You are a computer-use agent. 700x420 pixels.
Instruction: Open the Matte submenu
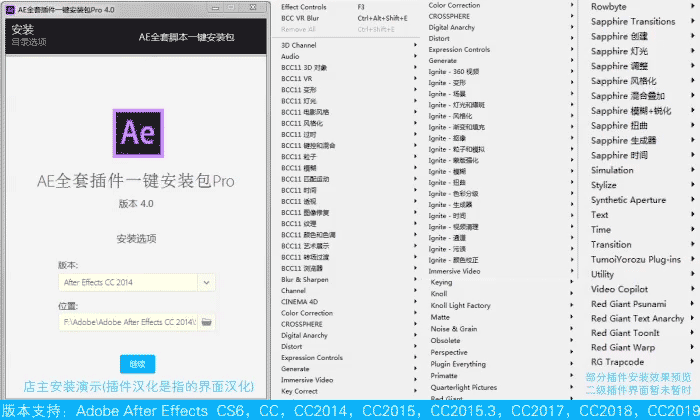pos(440,317)
